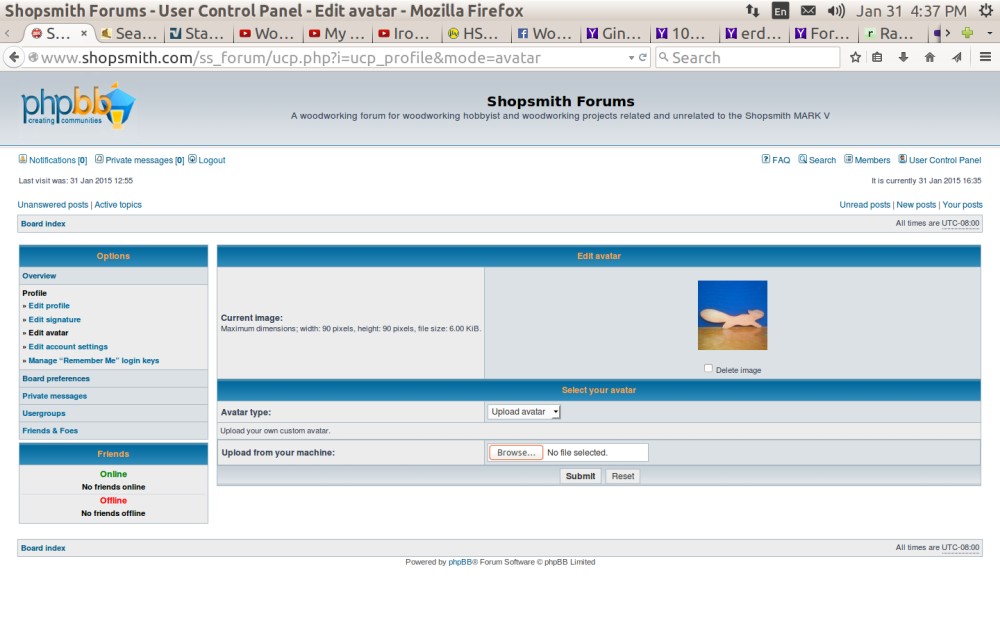
Task: Check the Delete image checkbox
Action: [x=708, y=368]
